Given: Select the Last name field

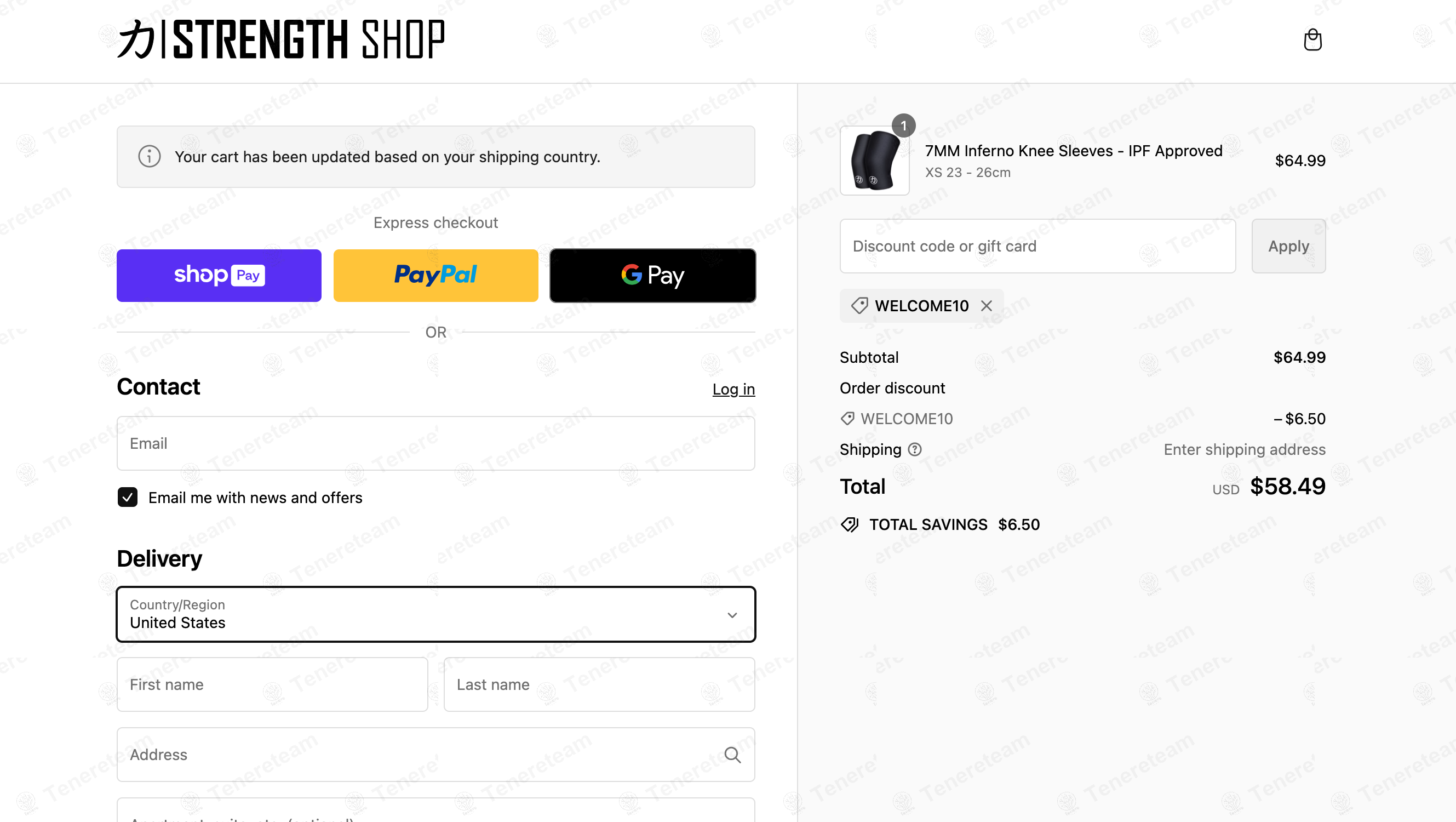Looking at the screenshot, I should tap(599, 684).
